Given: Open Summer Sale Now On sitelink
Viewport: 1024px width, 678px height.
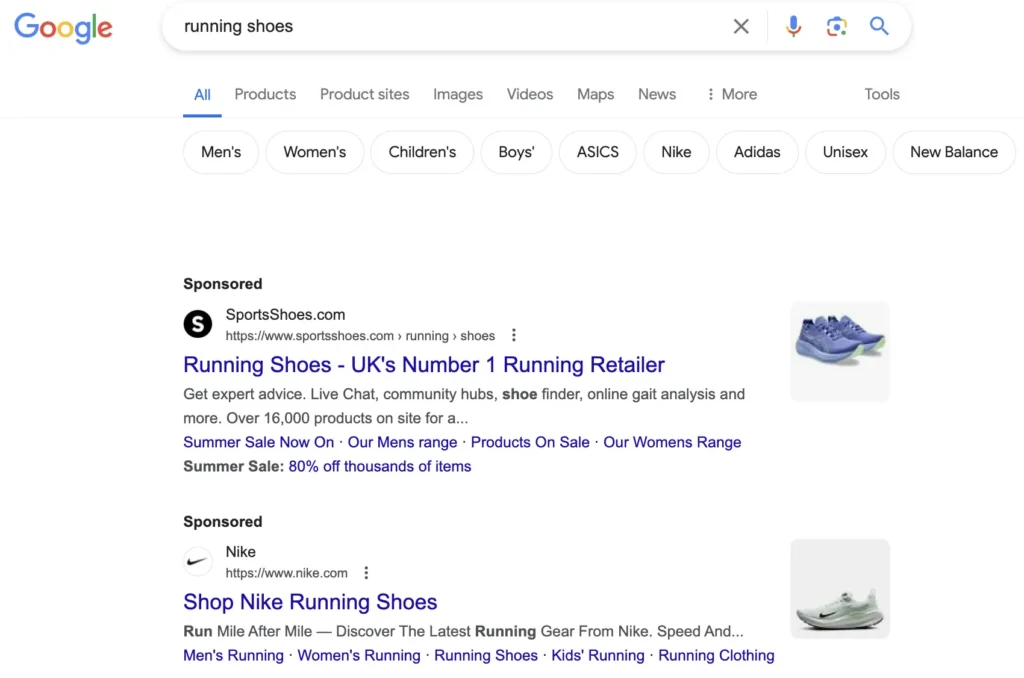Looking at the screenshot, I should [259, 442].
